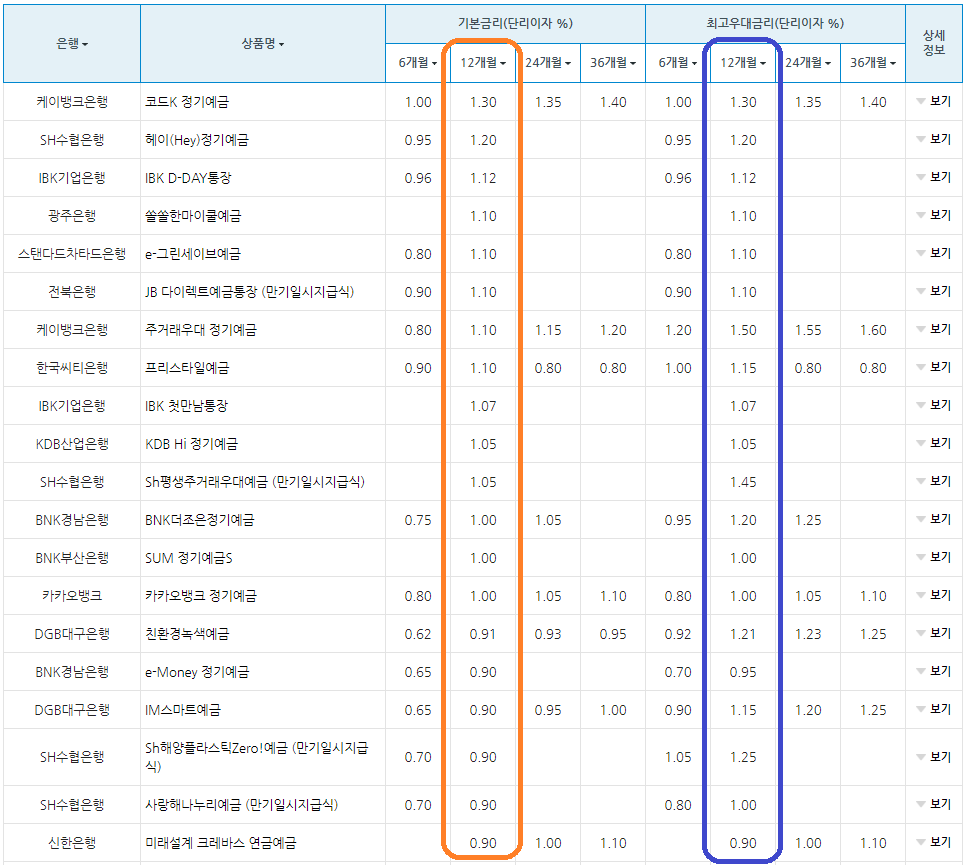The width and height of the screenshot is (968, 865).
Task: Click the 기본금리(단리이자 %) group header
Action: [x=515, y=23]
